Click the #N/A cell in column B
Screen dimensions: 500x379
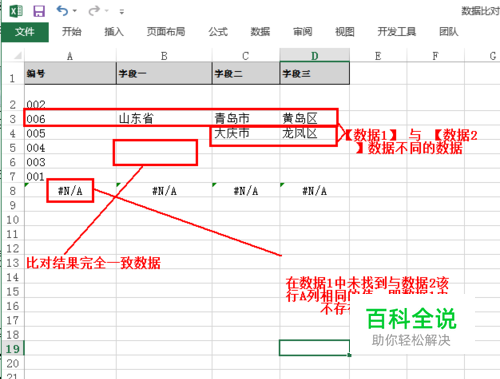(164, 191)
